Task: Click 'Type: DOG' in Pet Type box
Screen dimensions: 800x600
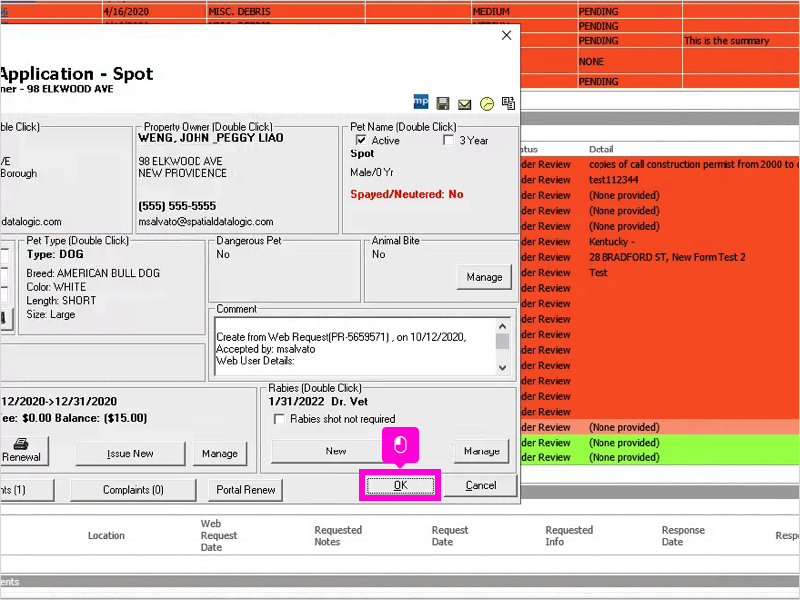Action: coord(55,254)
